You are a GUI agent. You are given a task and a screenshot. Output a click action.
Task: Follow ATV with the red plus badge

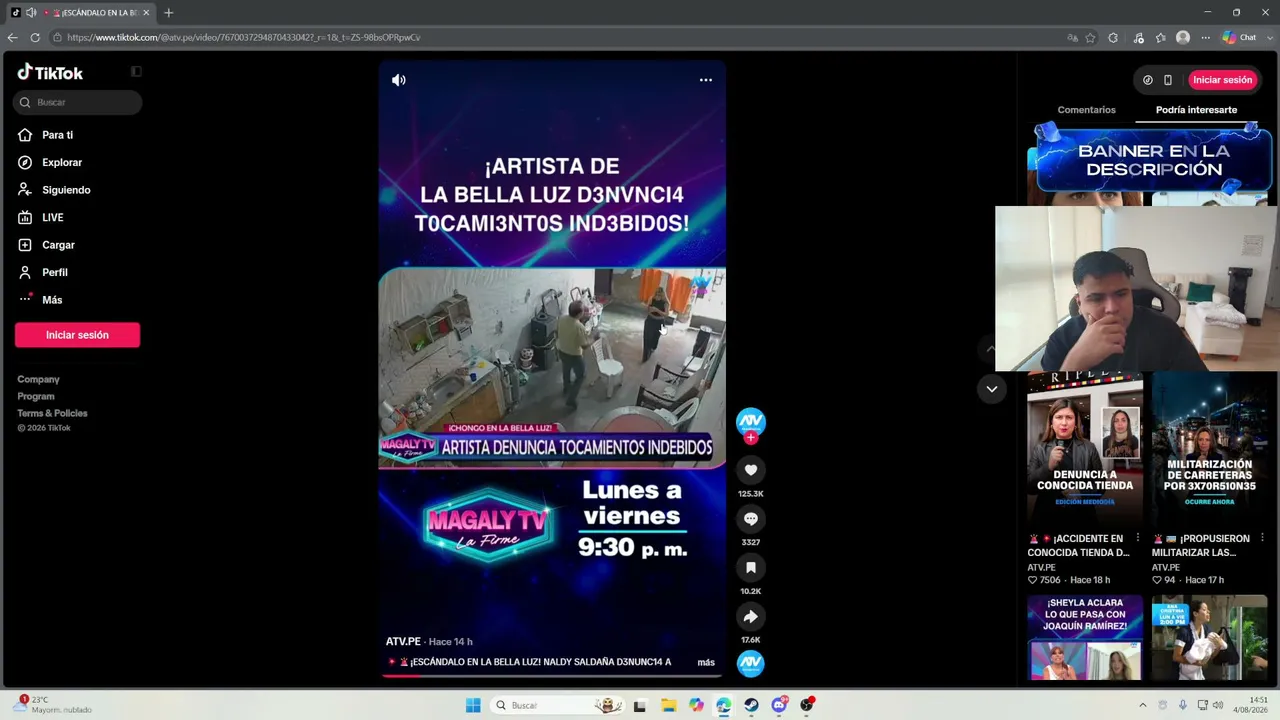pos(751,438)
